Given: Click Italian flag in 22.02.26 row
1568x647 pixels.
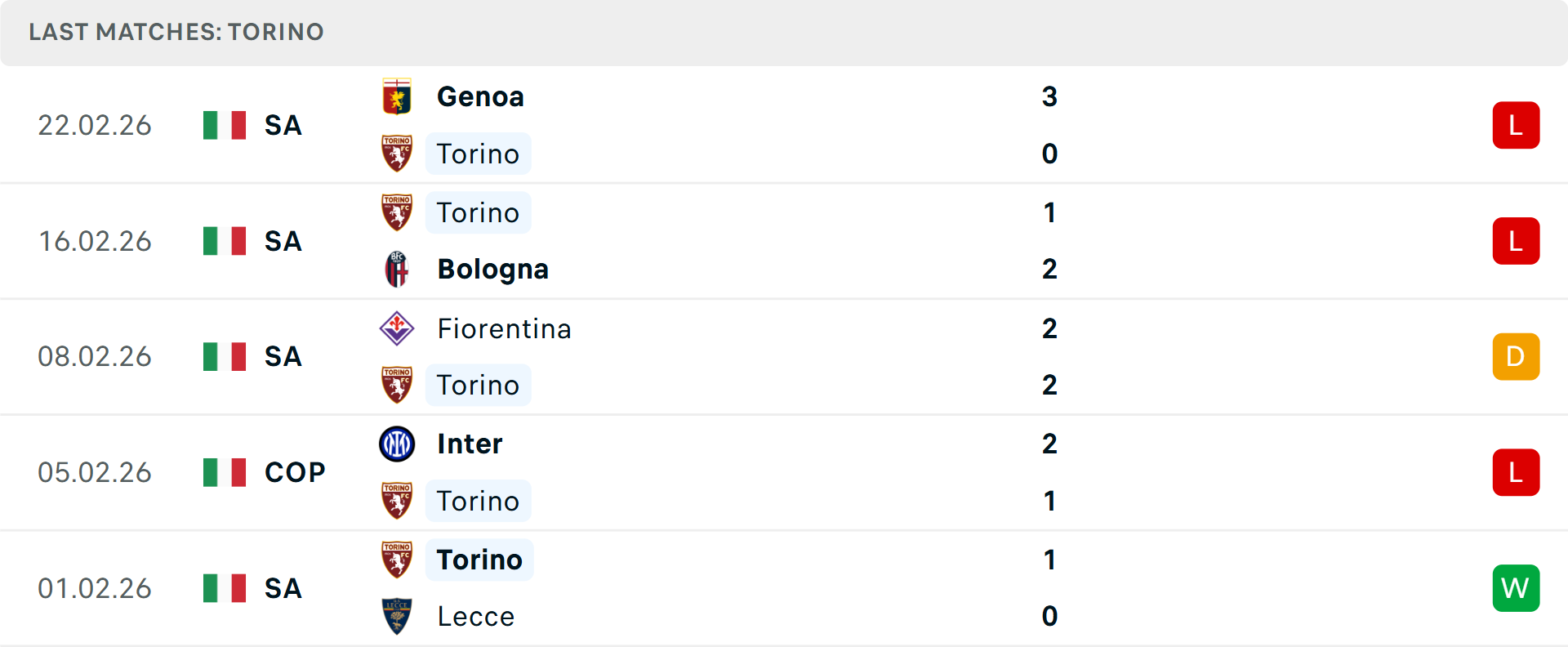Looking at the screenshot, I should pos(225,126).
